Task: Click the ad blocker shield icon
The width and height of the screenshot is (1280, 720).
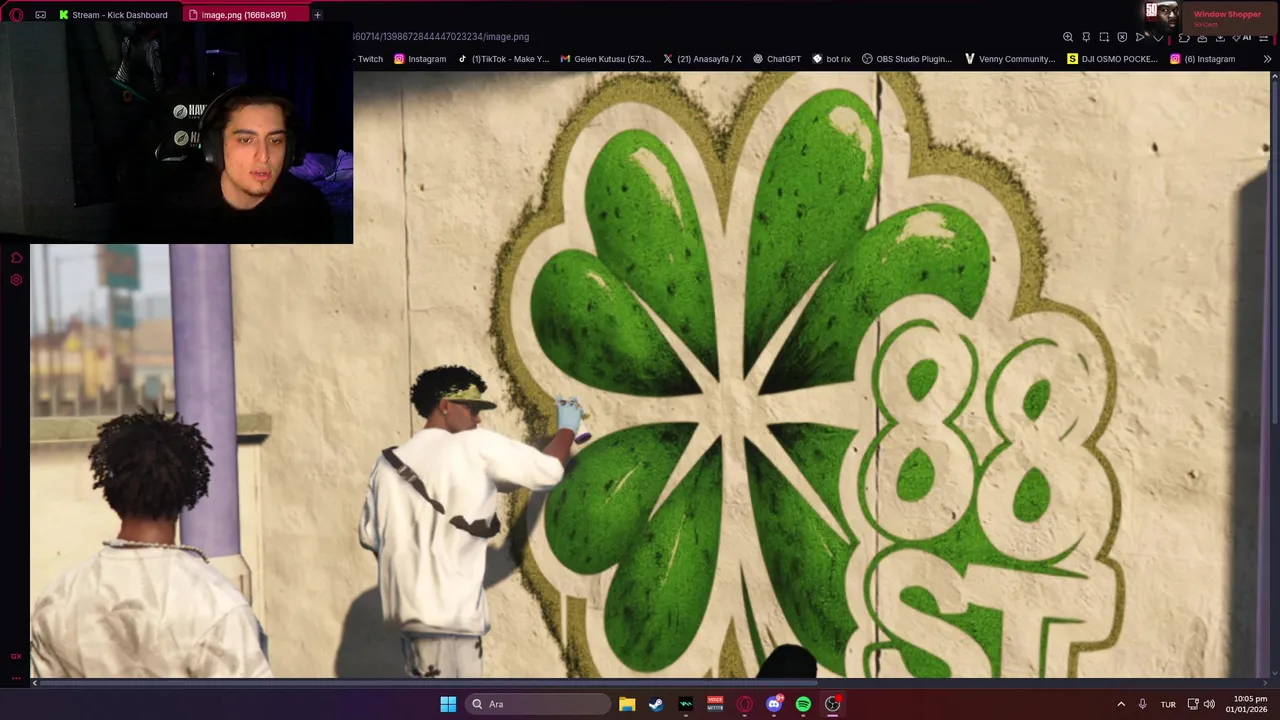Action: [1122, 37]
